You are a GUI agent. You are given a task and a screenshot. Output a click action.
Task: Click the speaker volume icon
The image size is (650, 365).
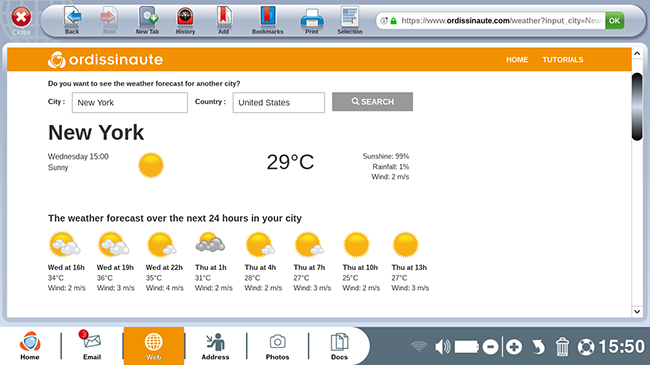coord(442,347)
